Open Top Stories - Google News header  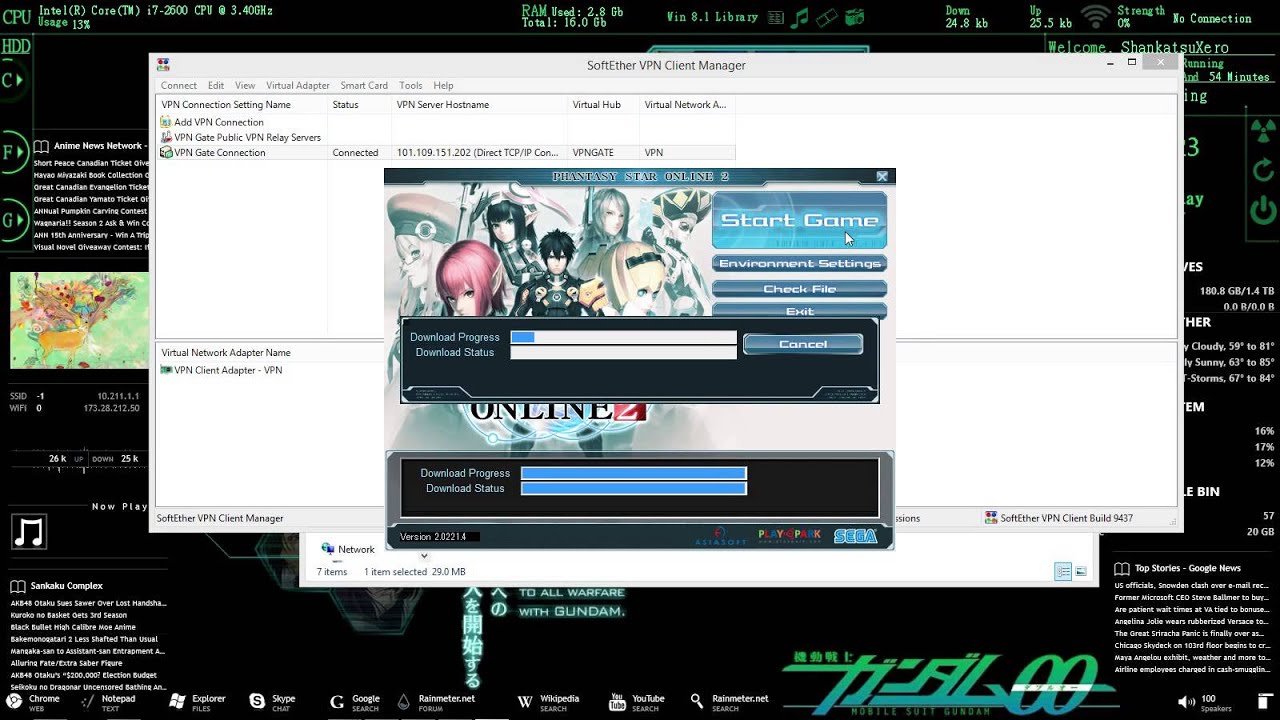tap(1178, 568)
